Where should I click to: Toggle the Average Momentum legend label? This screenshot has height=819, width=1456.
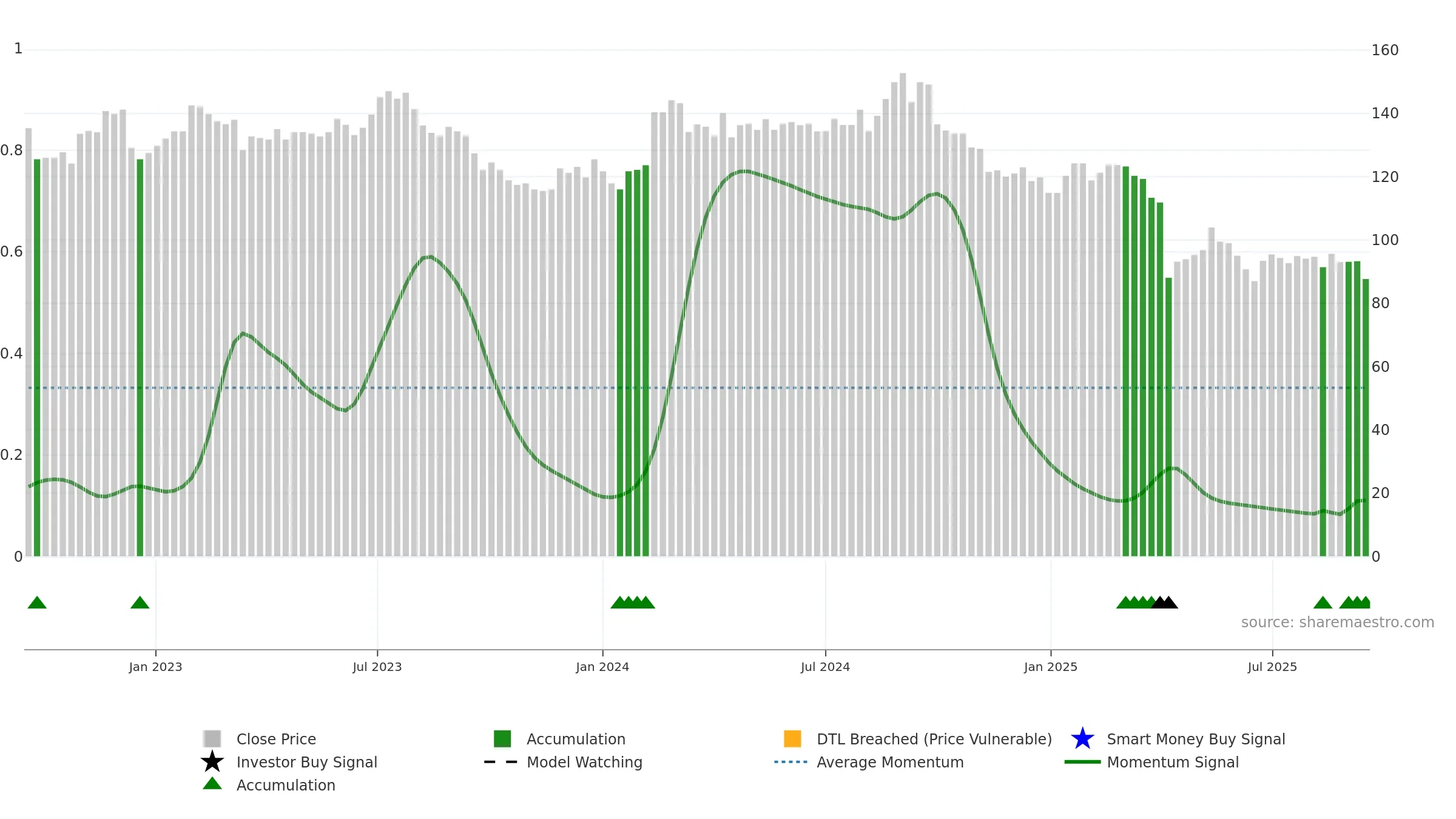pyautogui.click(x=890, y=762)
